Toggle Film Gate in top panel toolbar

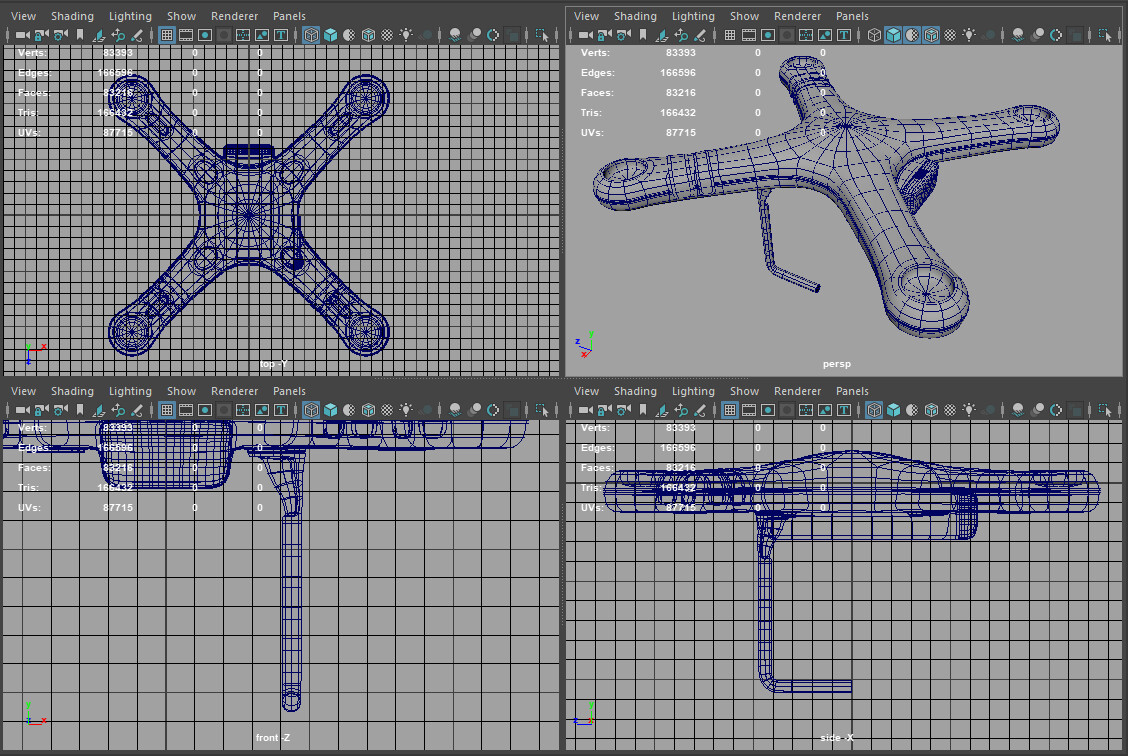186,35
